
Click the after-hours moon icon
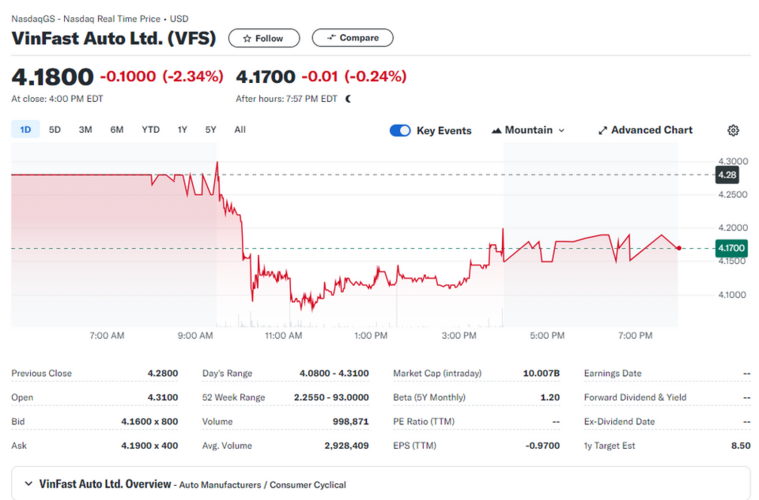[x=349, y=99]
